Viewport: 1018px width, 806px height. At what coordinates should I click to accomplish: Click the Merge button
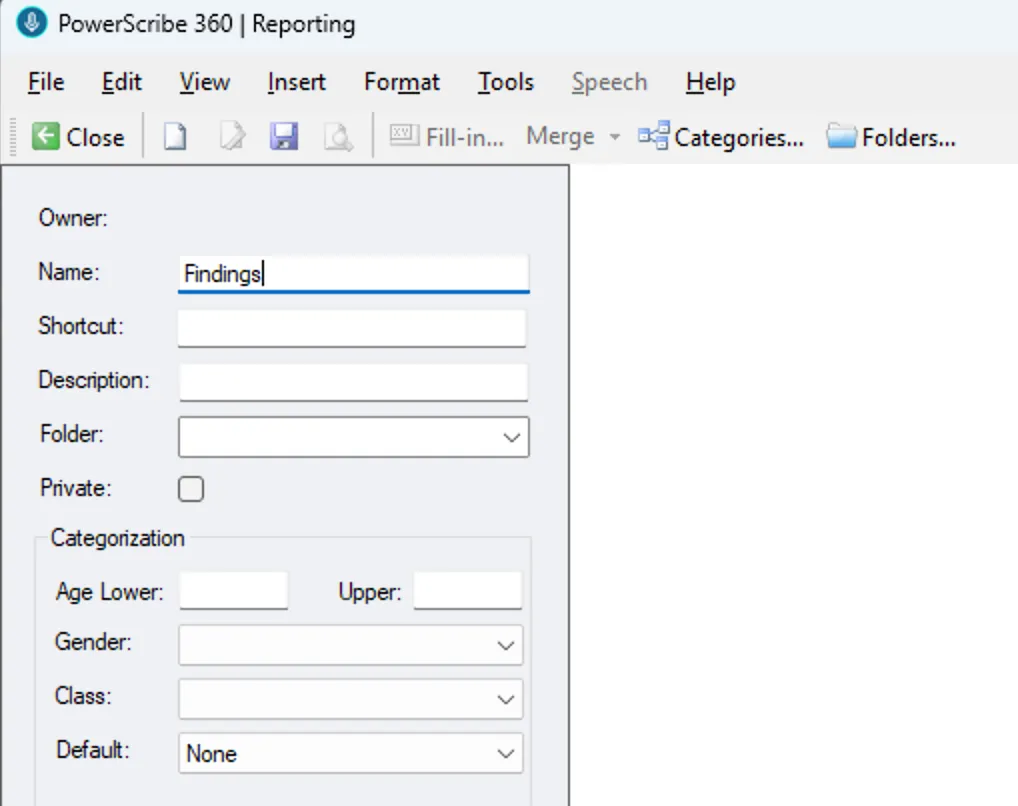point(561,137)
